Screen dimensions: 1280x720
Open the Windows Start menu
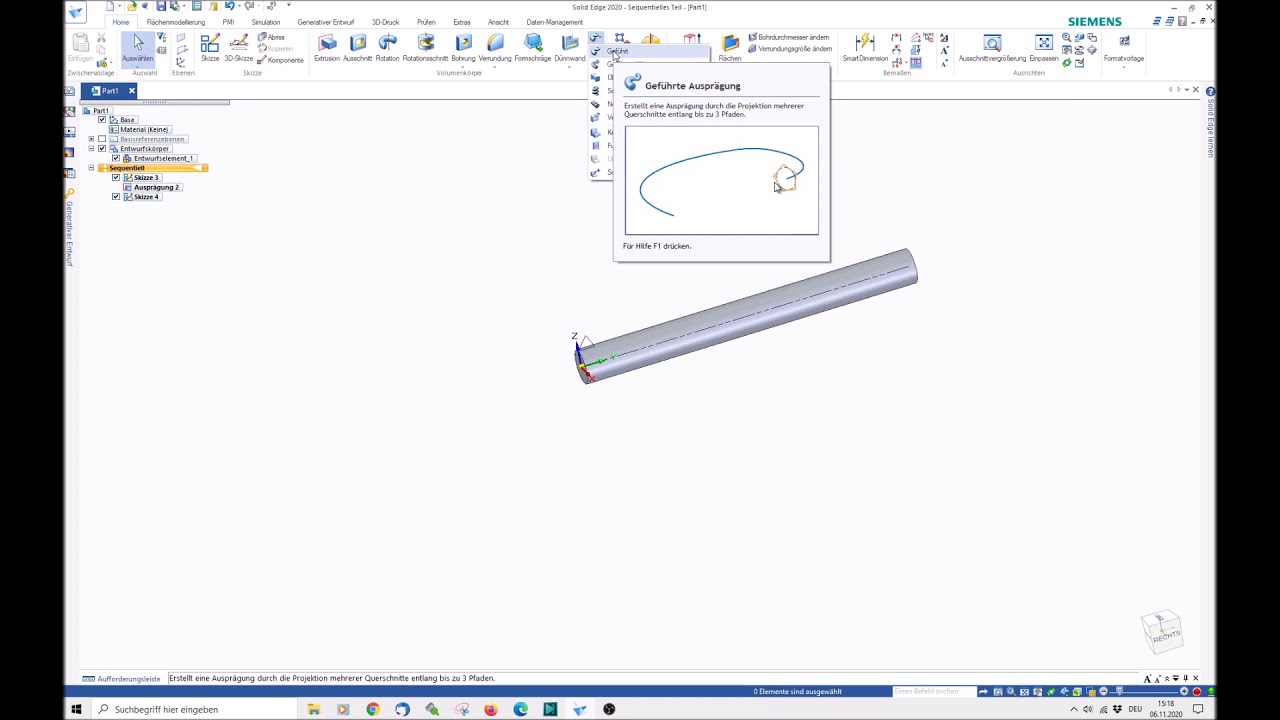coord(76,710)
